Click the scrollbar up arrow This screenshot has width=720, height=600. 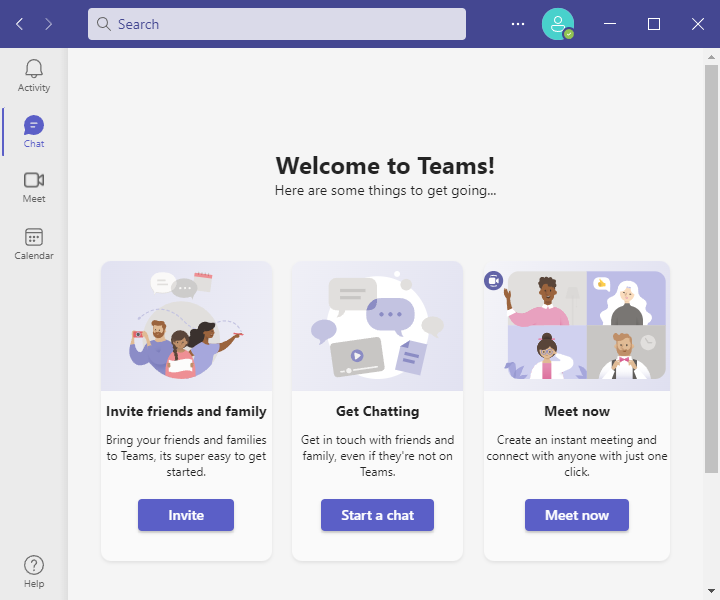pyautogui.click(x=711, y=57)
